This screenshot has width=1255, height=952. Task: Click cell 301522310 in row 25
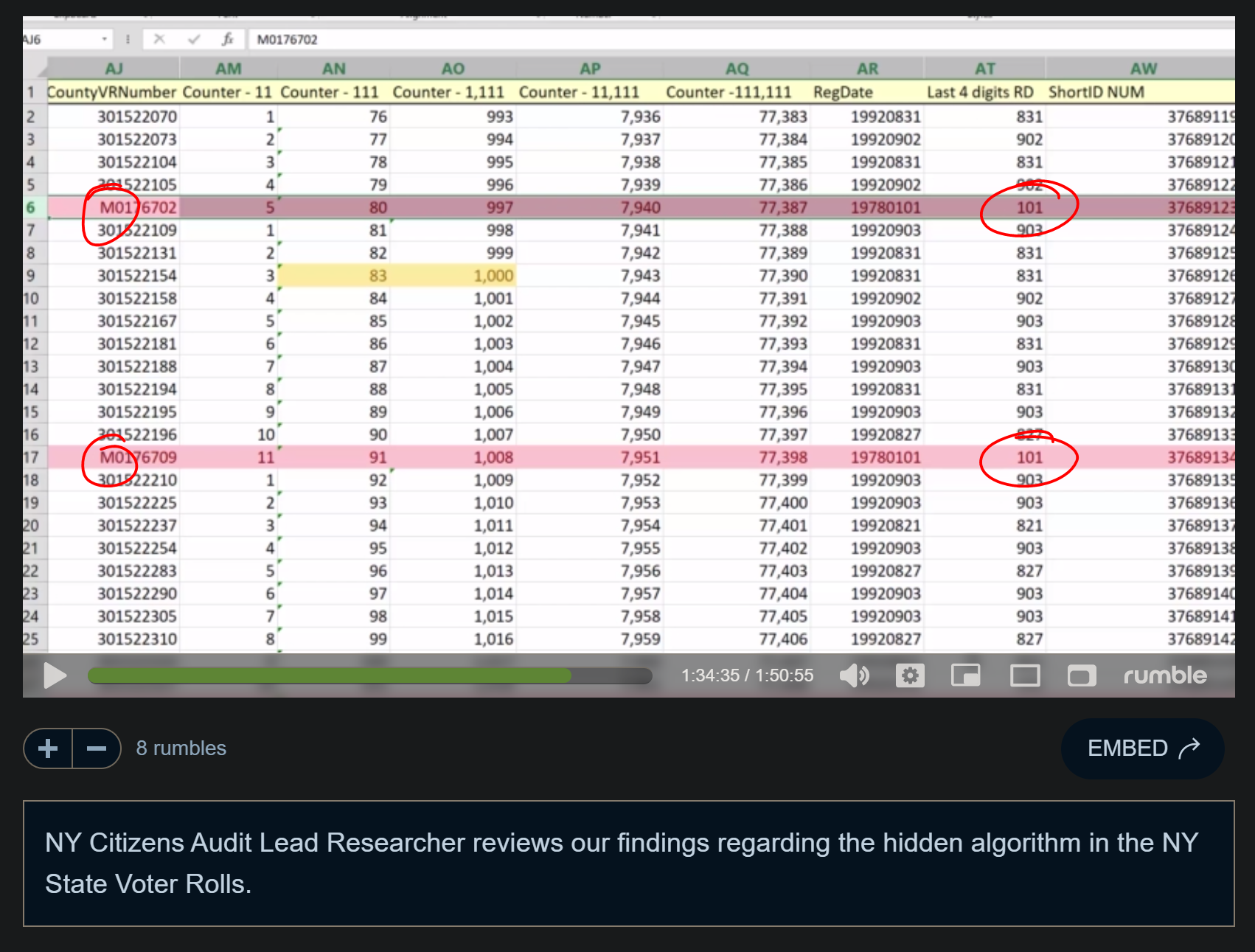114,639
